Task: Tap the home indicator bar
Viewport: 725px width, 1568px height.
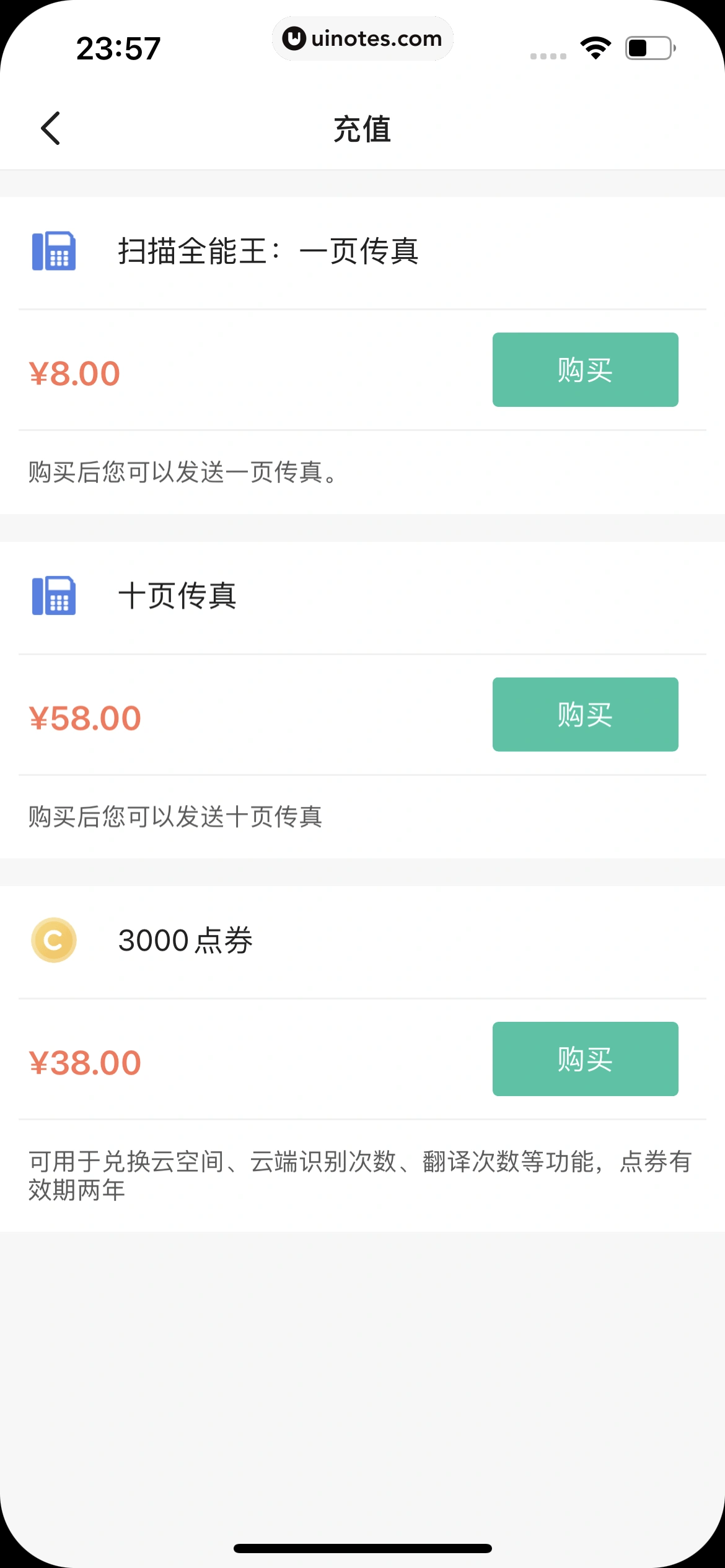Action: pos(362,1548)
